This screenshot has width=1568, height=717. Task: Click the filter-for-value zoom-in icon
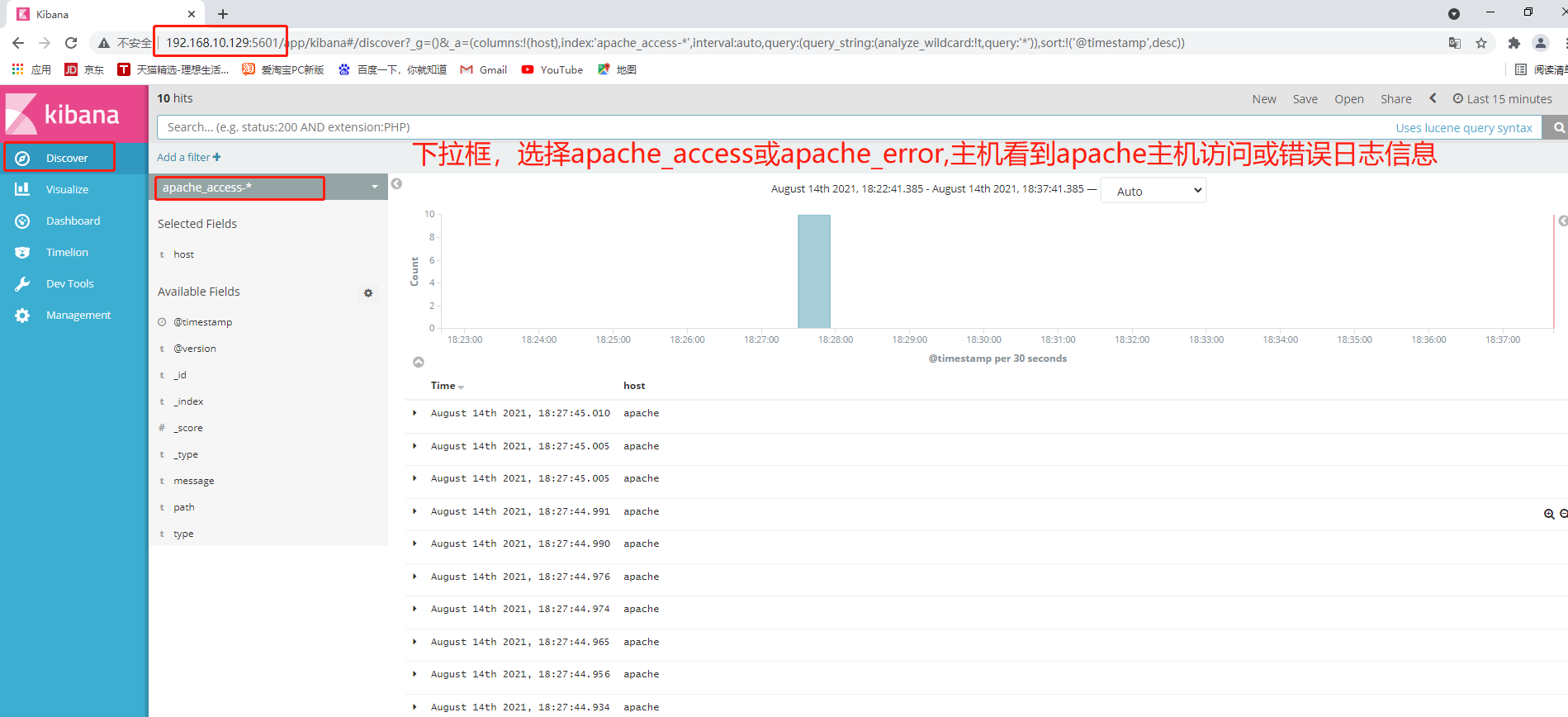click(1549, 514)
